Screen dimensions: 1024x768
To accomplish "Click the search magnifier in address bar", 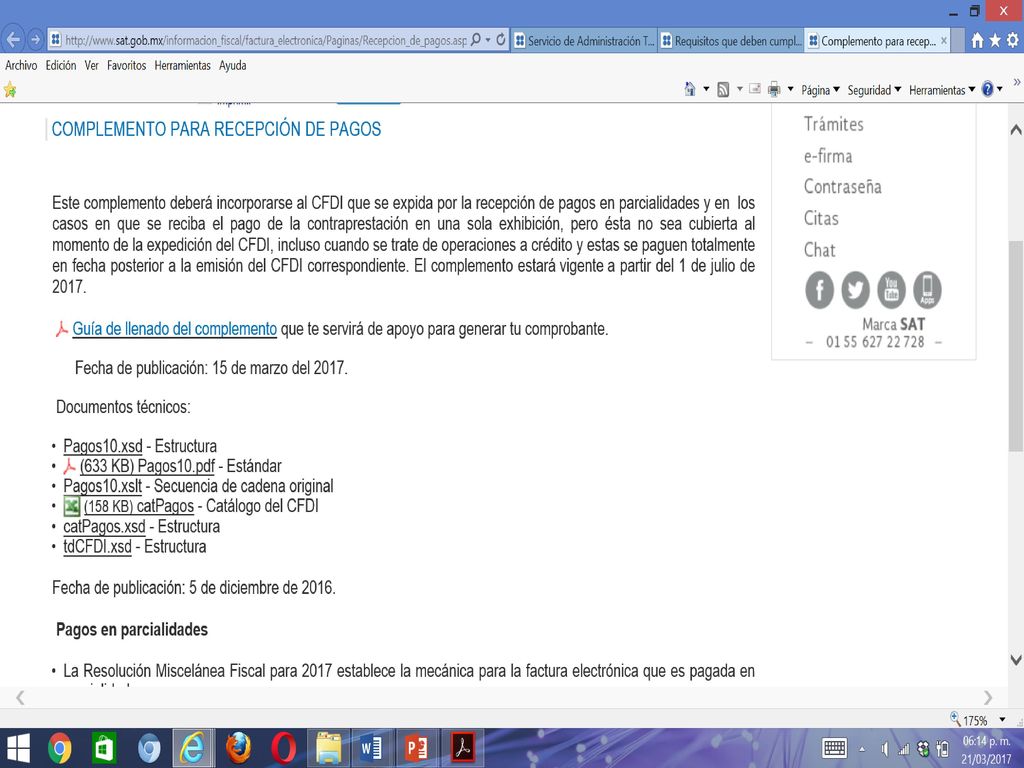I will click(x=476, y=40).
